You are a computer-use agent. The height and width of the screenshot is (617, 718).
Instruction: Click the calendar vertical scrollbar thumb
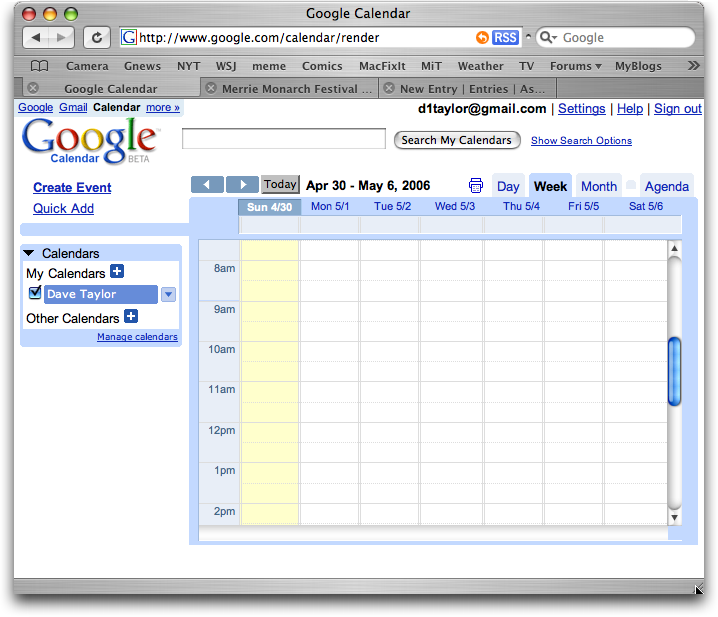pos(674,370)
